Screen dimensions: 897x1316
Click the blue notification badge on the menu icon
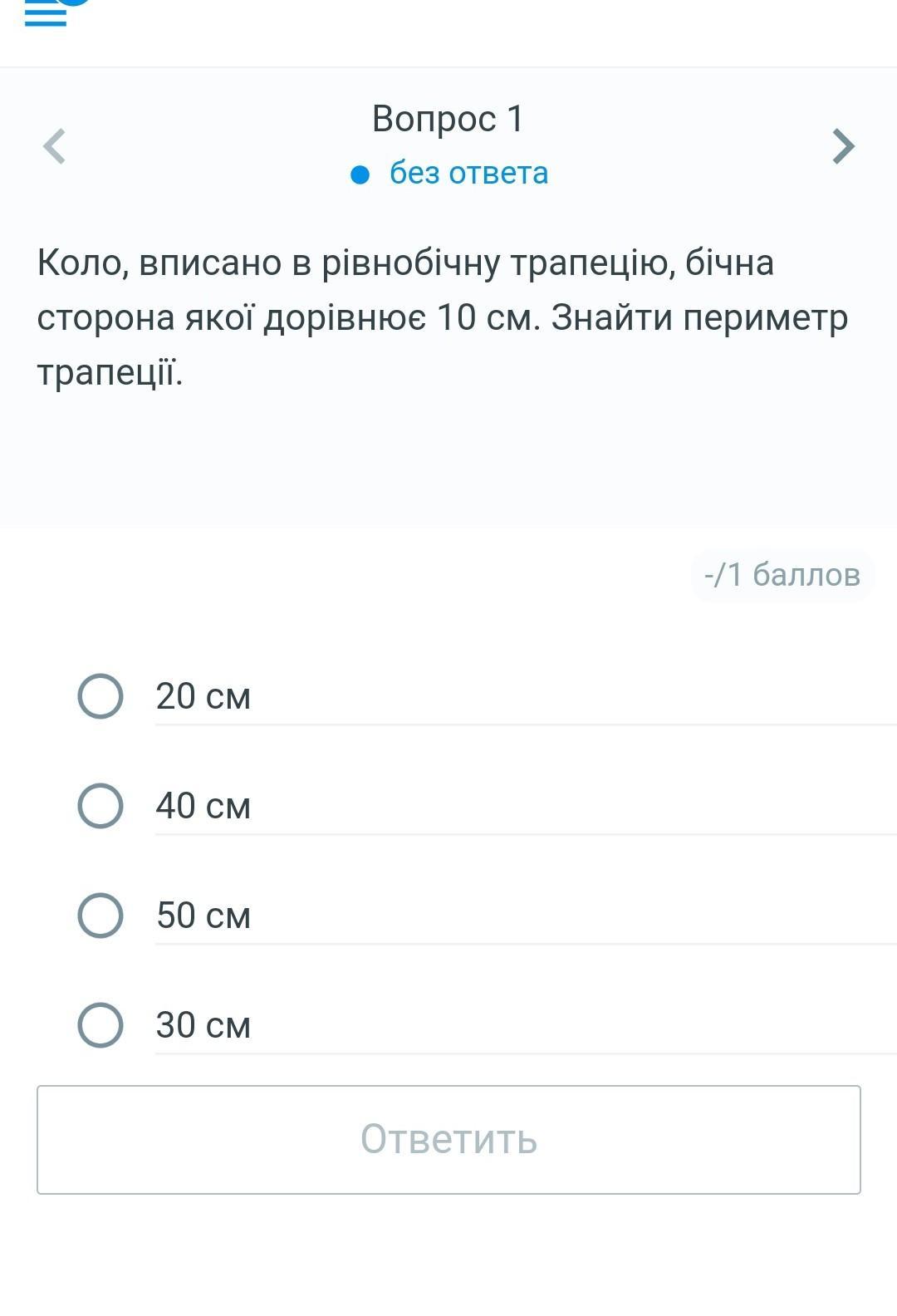click(x=75, y=2)
